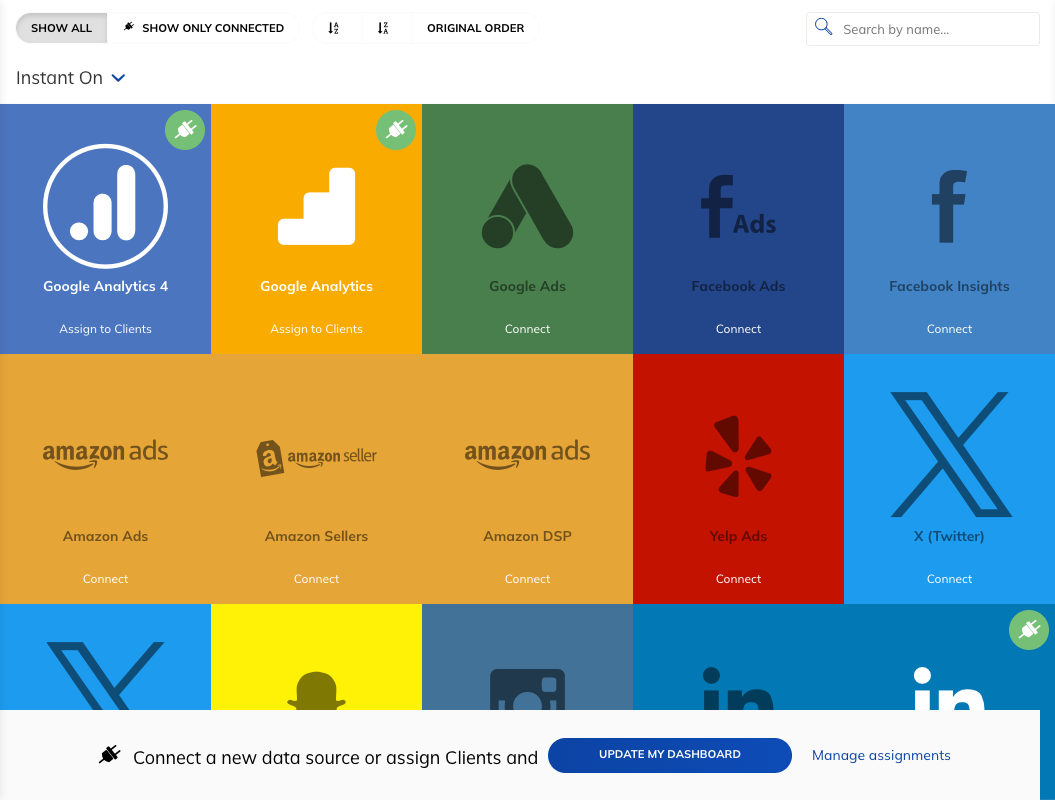Sort data sources A to Z
Viewport: 1055px width, 800px height.
[334, 28]
